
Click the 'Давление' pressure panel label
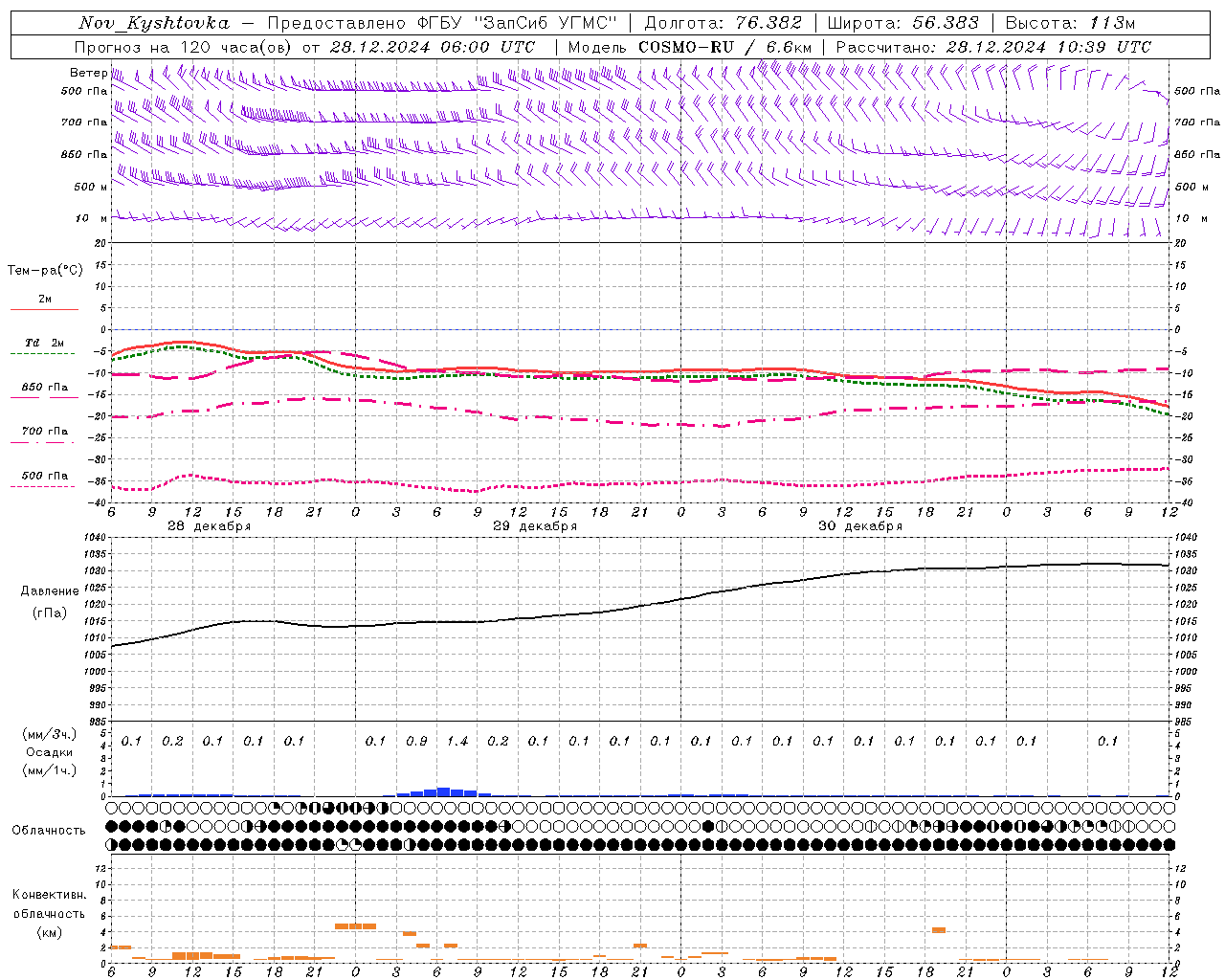pyautogui.click(x=50, y=590)
